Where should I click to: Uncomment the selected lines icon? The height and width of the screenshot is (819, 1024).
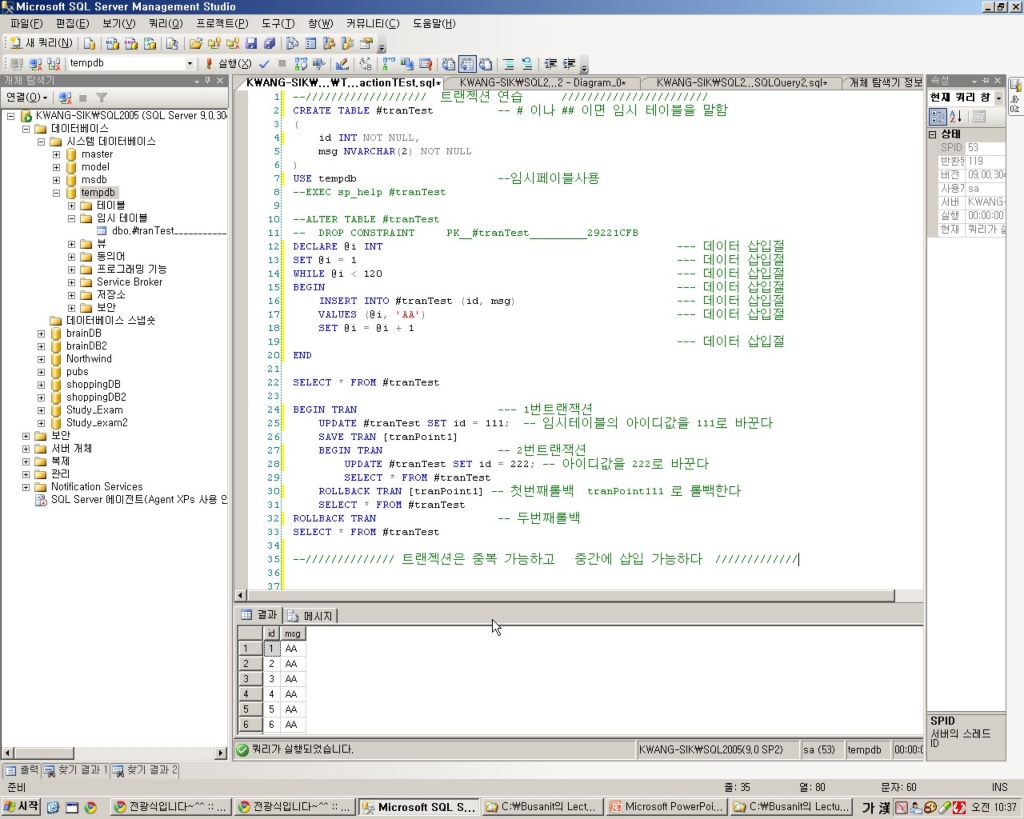[527, 63]
